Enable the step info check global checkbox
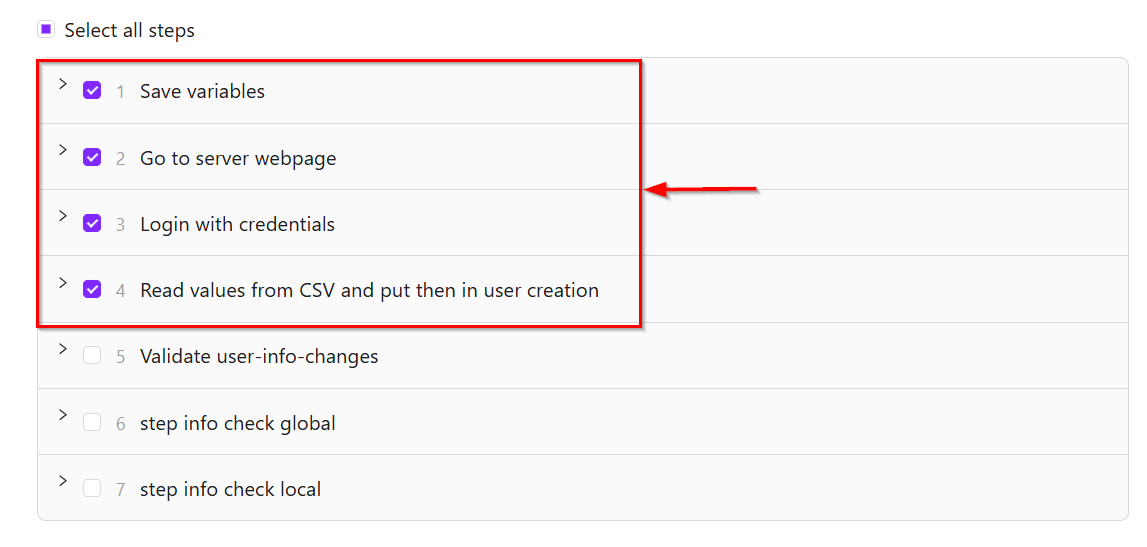 point(92,422)
